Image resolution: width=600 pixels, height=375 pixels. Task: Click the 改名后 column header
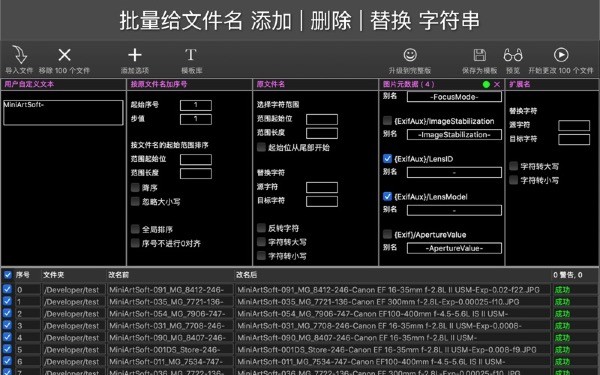(246, 275)
